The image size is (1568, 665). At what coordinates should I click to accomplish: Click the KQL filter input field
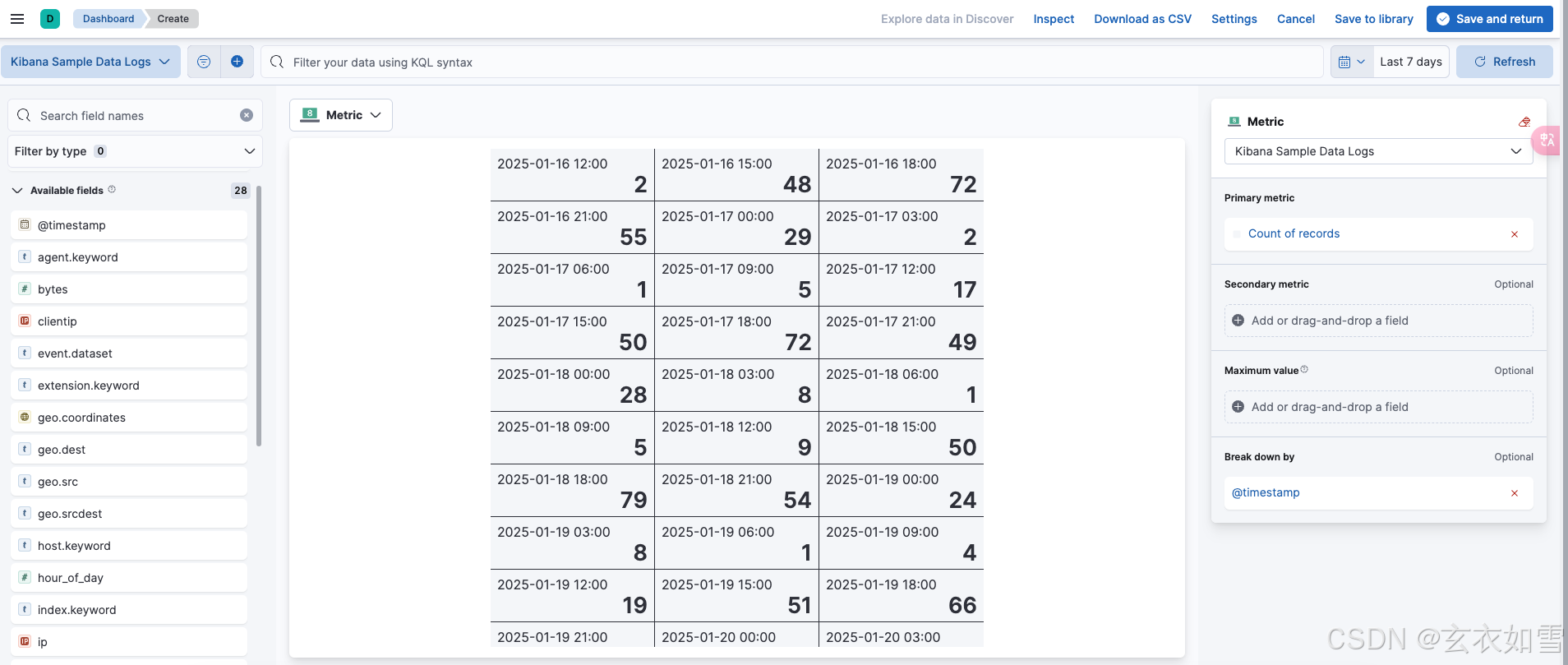[791, 62]
